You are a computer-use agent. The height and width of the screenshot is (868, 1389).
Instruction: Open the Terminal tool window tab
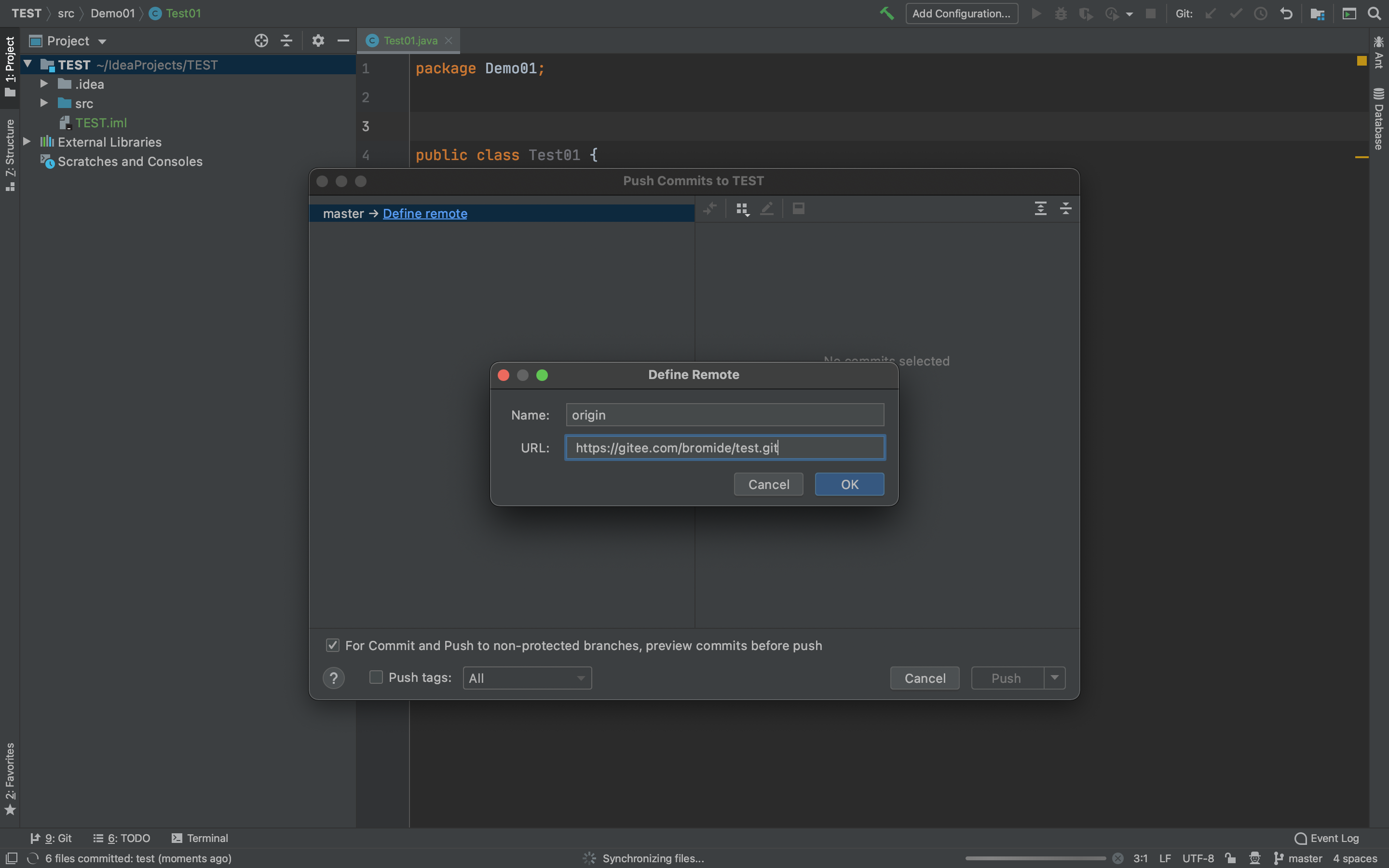tap(200, 838)
